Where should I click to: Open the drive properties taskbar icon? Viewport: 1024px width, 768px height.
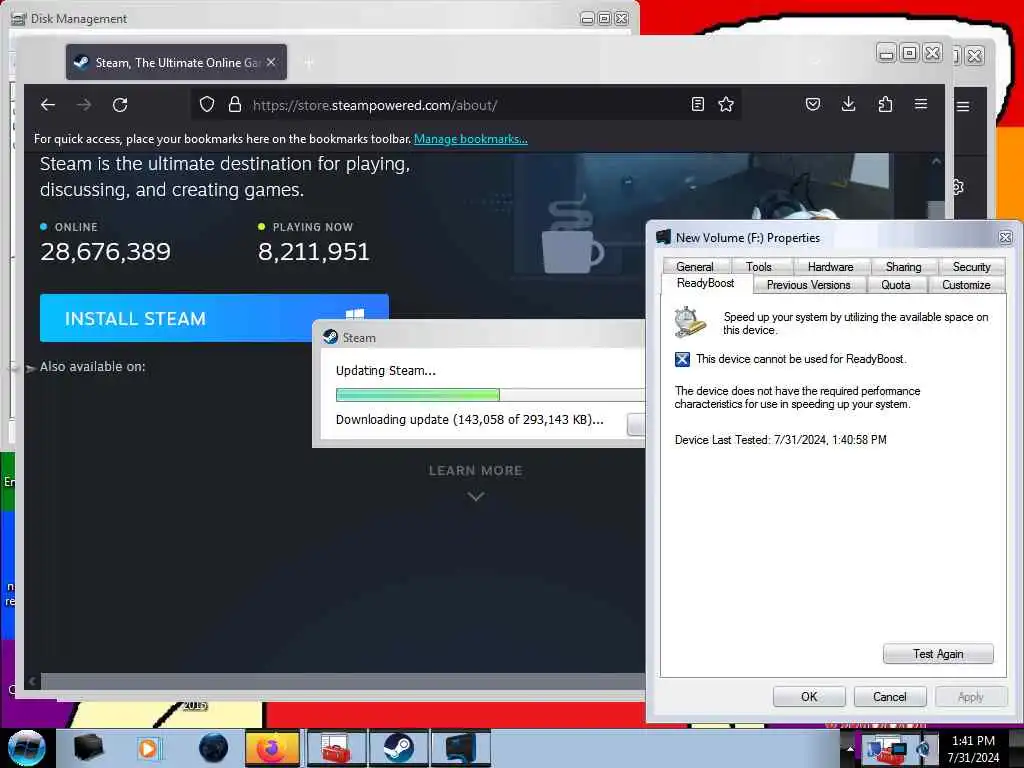point(460,748)
